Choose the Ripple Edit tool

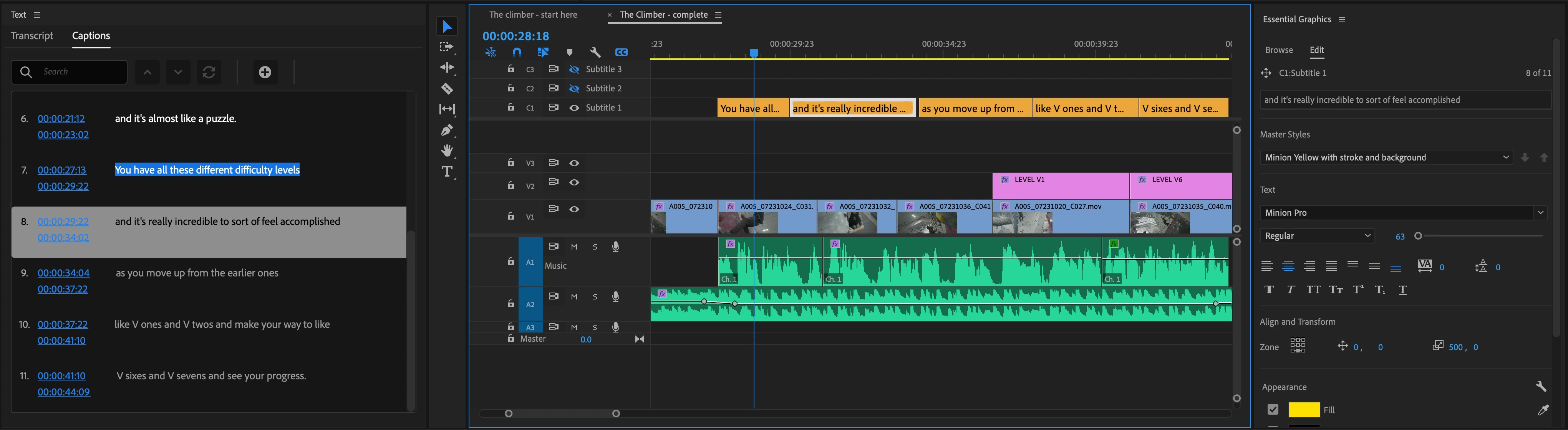(447, 68)
